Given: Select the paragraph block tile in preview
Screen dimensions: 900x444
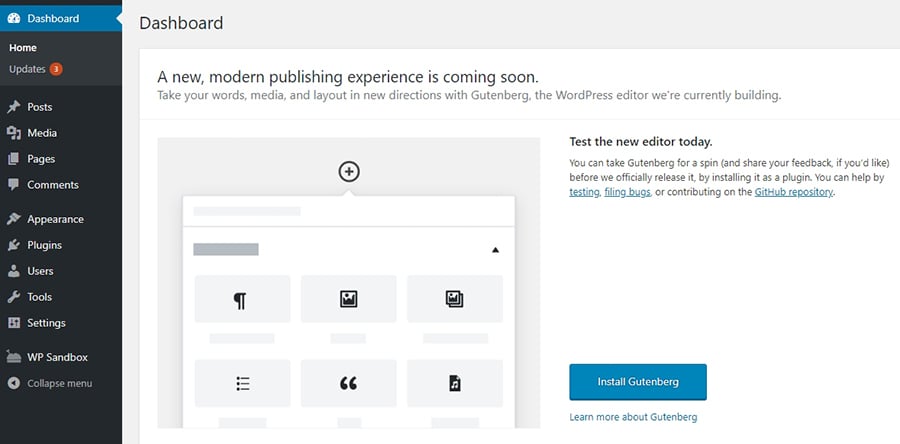Looking at the screenshot, I should pos(242,299).
